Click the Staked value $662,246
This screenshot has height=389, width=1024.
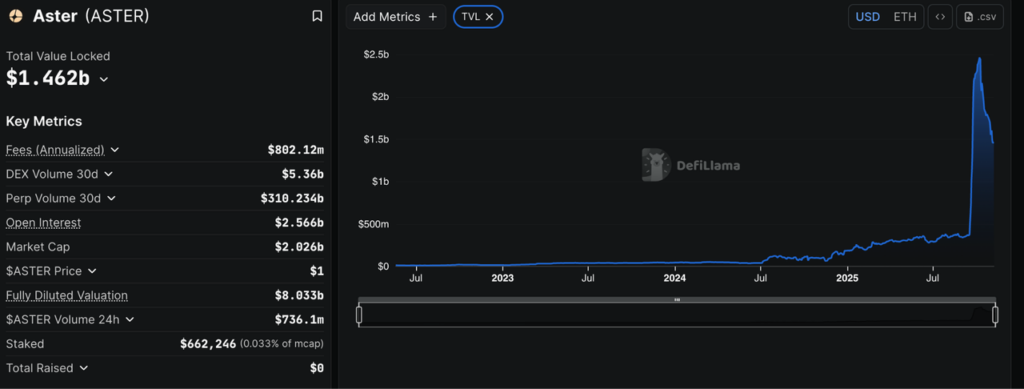[208, 344]
